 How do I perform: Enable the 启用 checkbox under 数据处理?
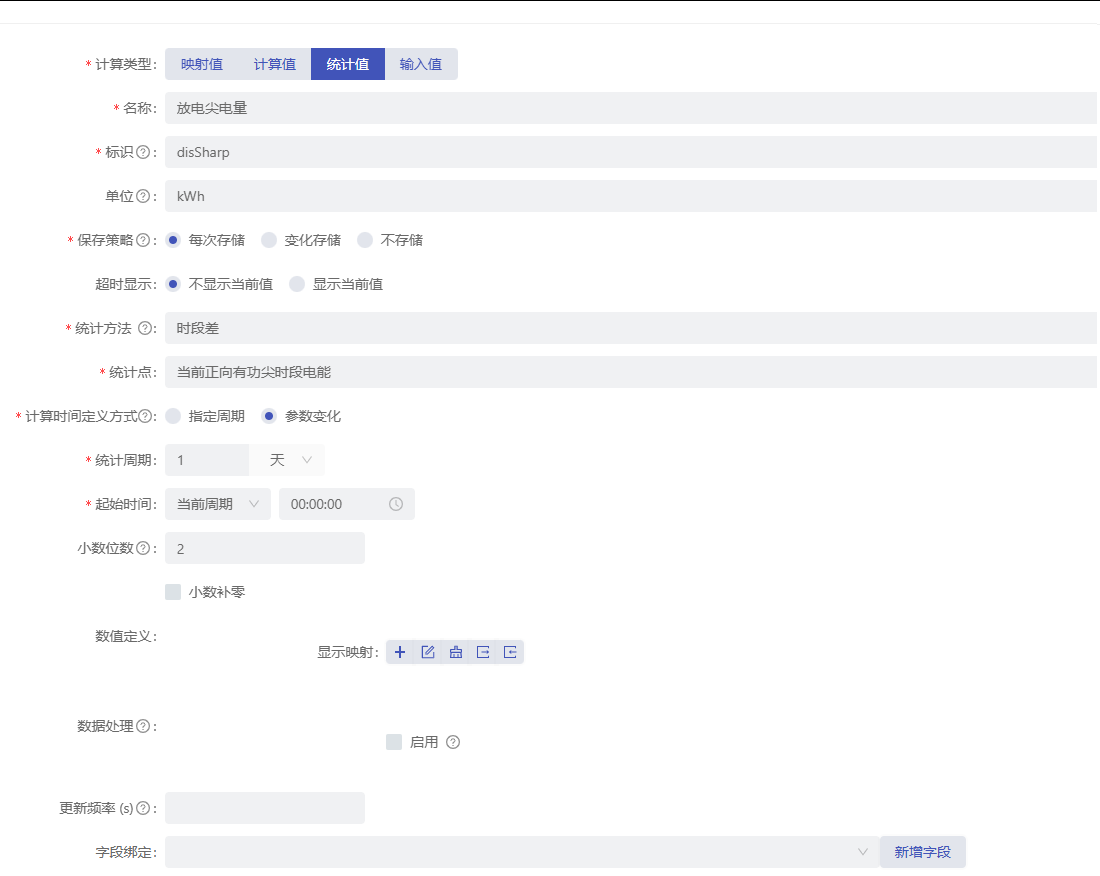tap(393, 741)
